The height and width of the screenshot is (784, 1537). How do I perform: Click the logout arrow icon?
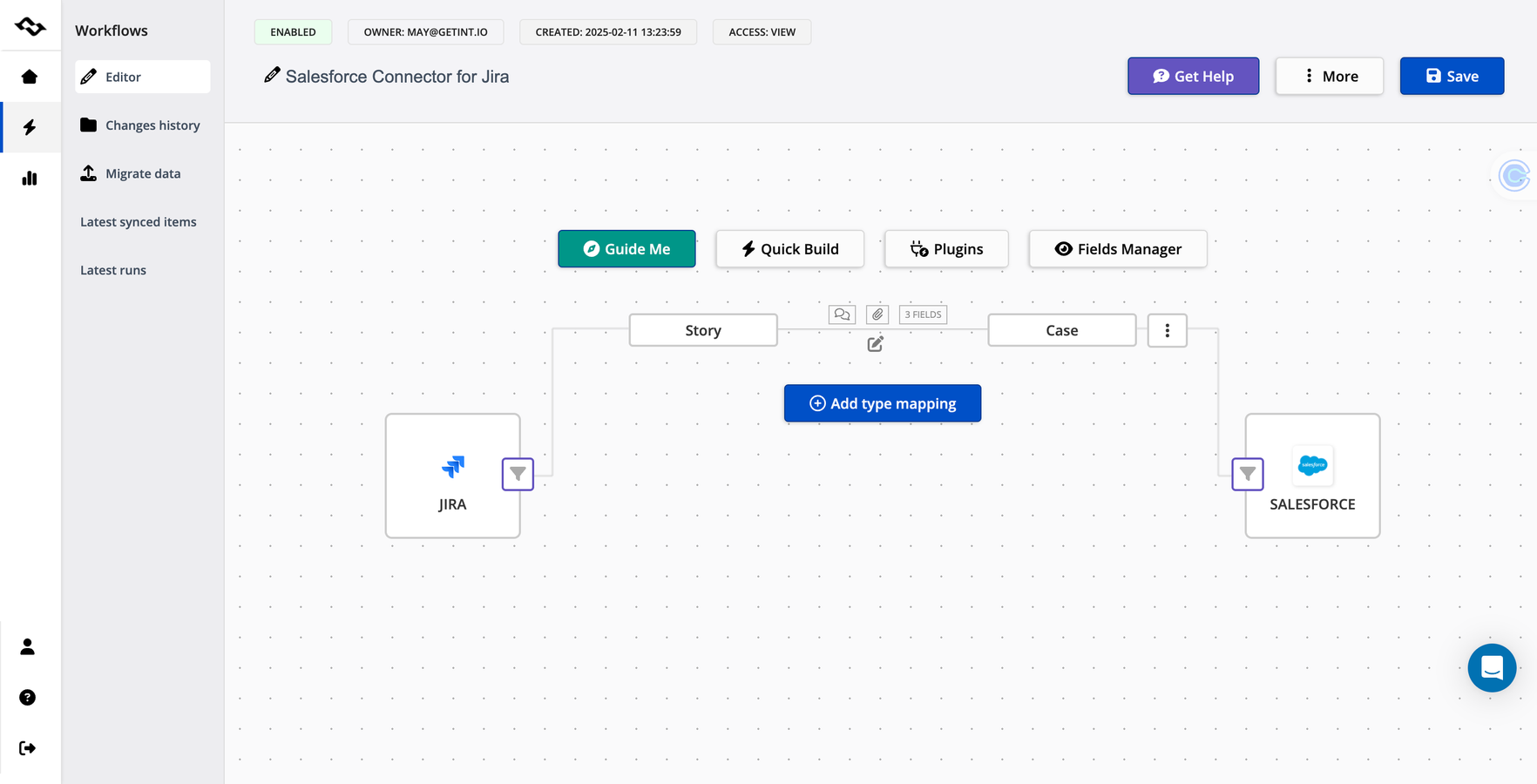[28, 747]
